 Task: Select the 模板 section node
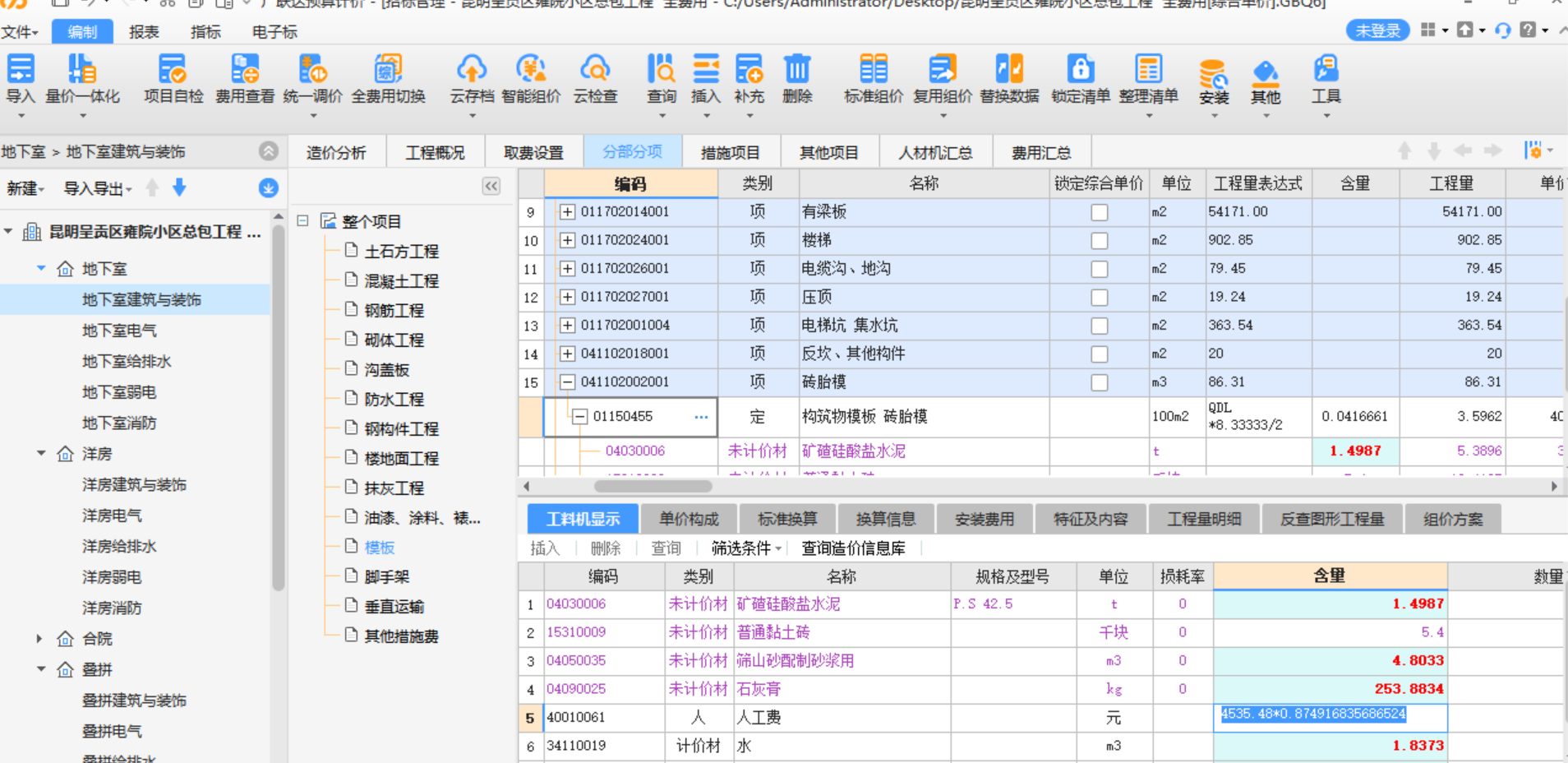click(379, 548)
